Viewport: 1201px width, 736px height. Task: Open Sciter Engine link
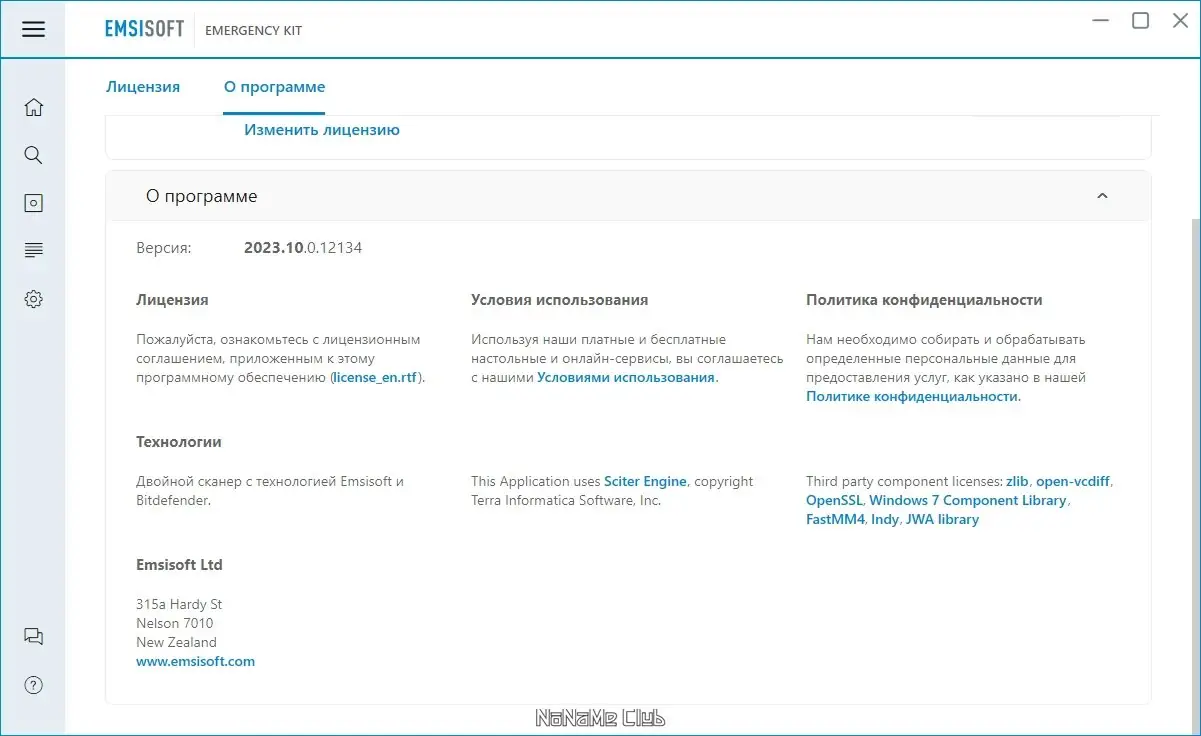pos(645,482)
